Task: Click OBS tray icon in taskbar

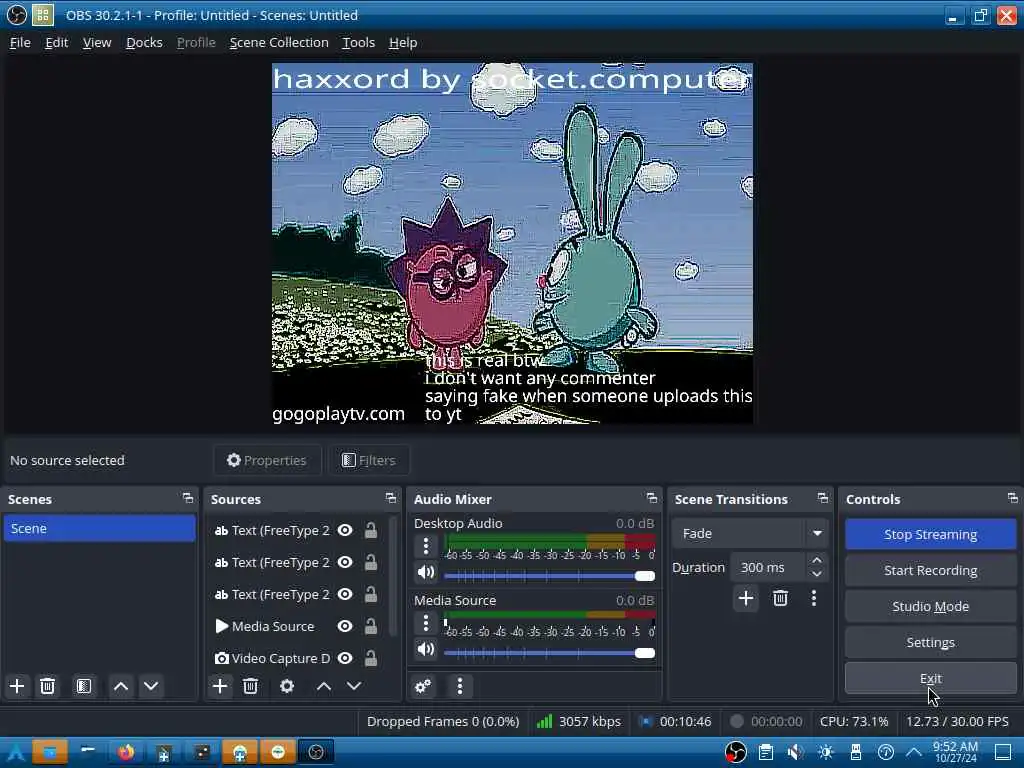Action: (736, 752)
